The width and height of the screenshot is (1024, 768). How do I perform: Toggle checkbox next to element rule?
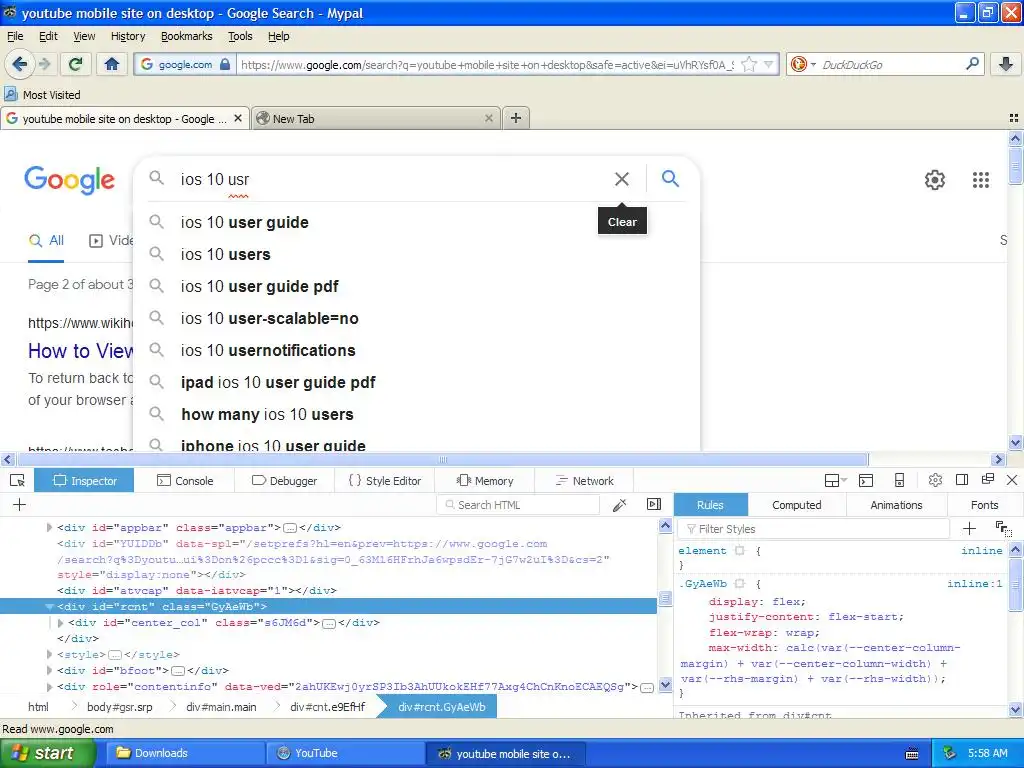click(x=739, y=551)
